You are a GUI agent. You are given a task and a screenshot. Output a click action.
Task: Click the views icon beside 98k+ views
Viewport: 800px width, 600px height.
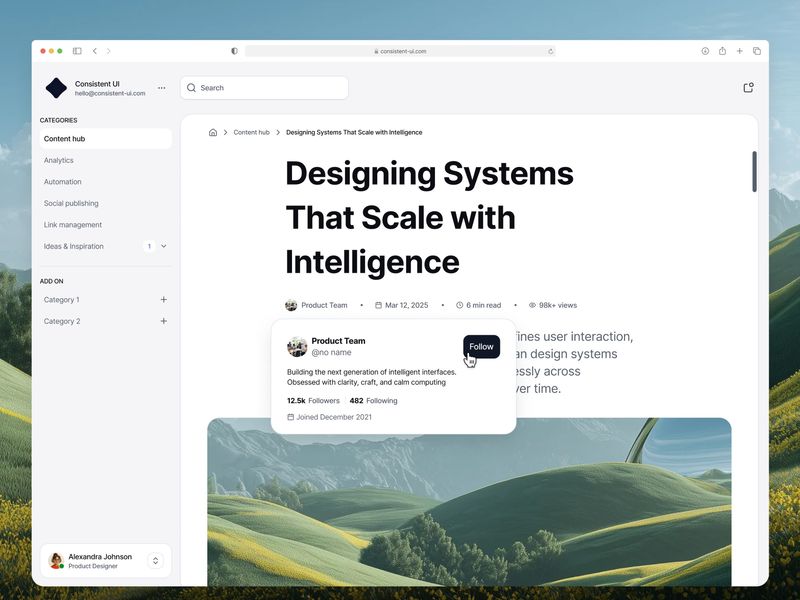531,305
